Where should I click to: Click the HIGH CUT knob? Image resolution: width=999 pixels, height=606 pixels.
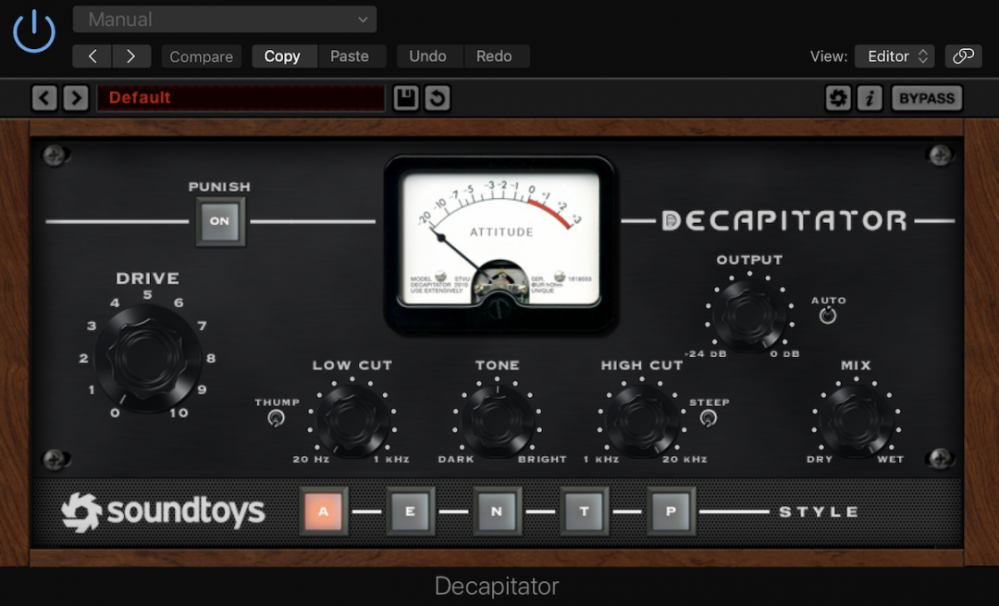tap(642, 419)
